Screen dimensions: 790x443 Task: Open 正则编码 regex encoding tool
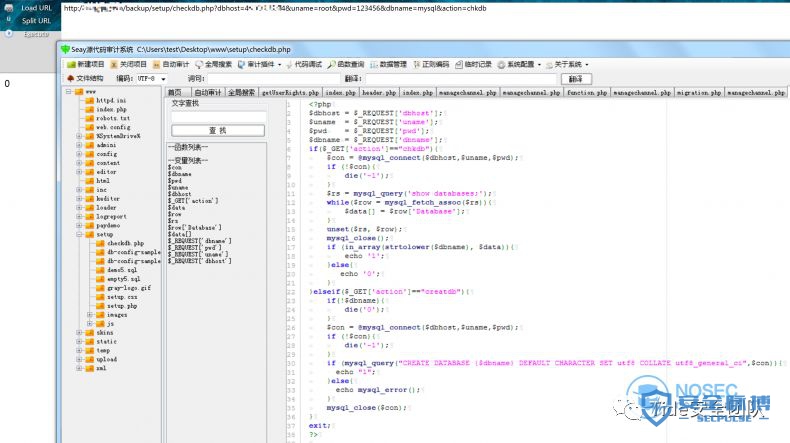pyautogui.click(x=431, y=65)
